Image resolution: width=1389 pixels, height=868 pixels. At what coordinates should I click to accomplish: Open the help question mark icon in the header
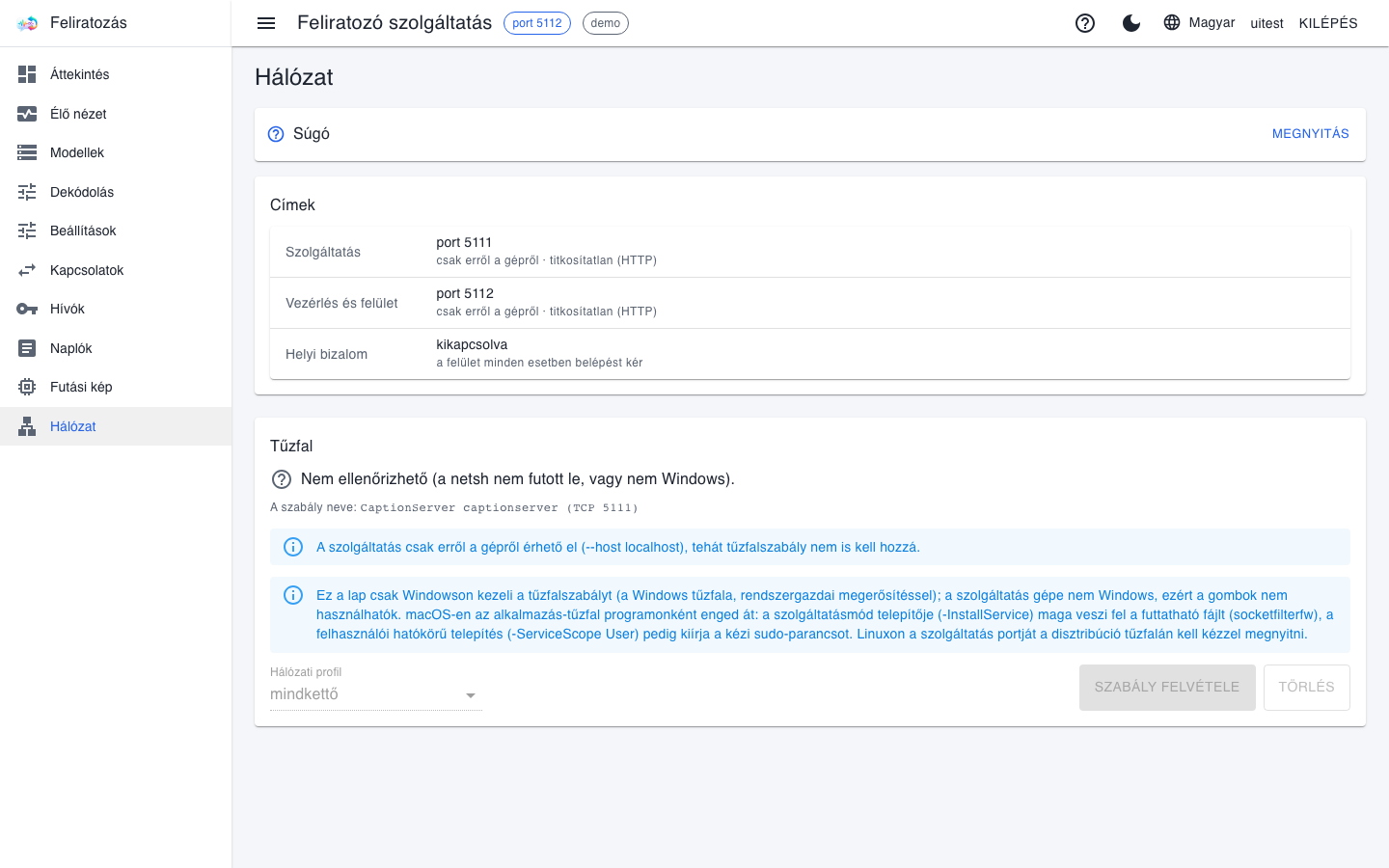1085,23
